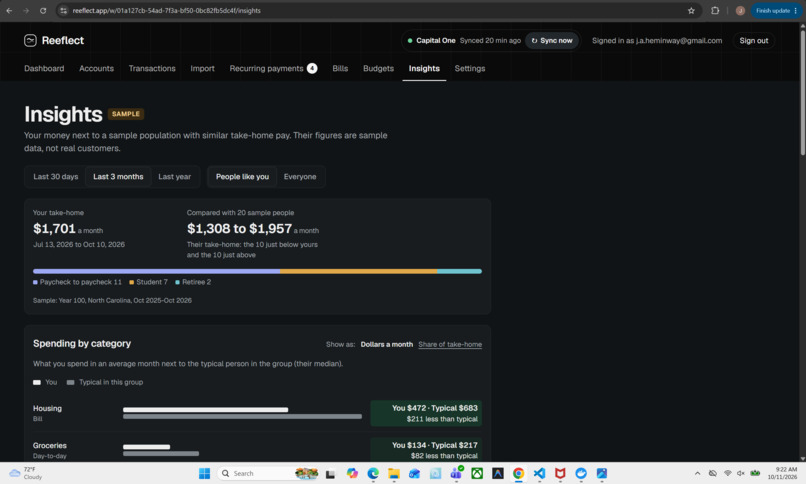Click the Windows taskbar Search box
This screenshot has width=806, height=484.
[x=267, y=473]
